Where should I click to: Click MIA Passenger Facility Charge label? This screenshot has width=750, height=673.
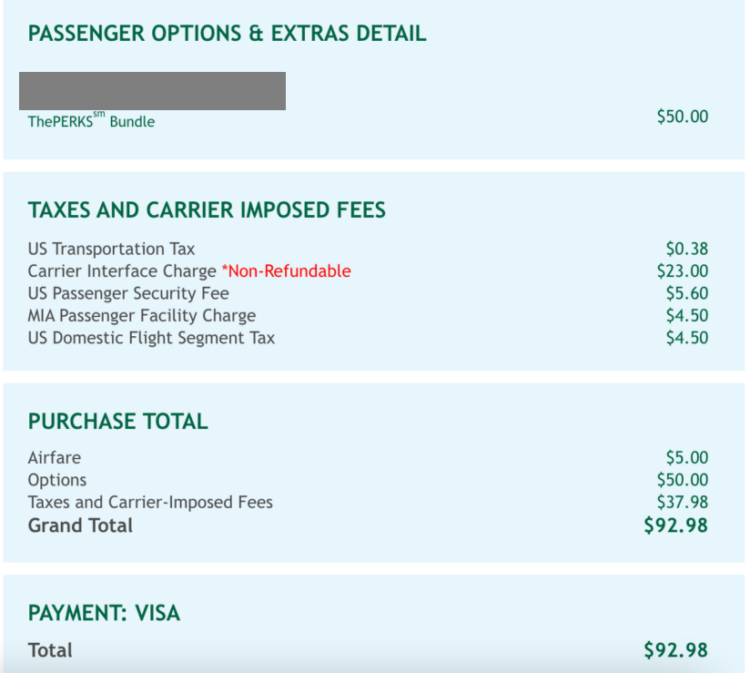(142, 316)
